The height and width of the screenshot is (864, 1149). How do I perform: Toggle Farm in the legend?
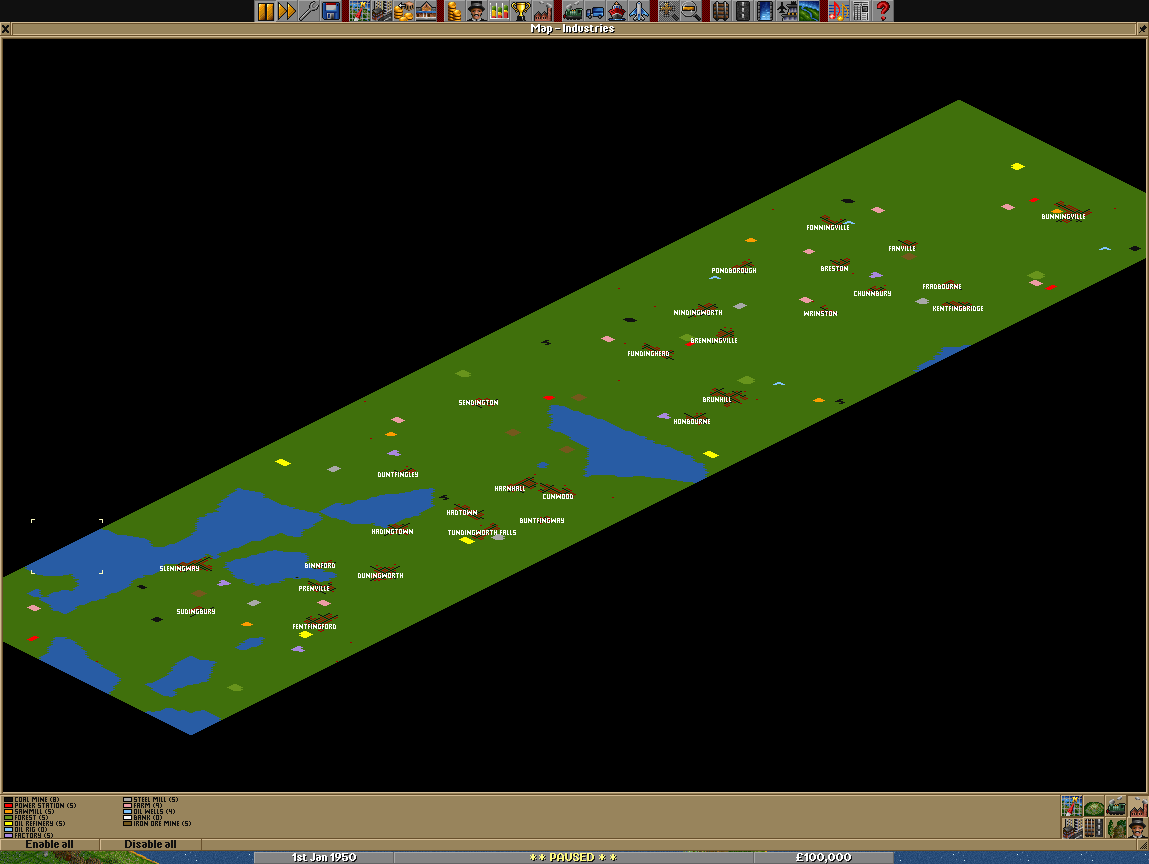click(x=143, y=805)
